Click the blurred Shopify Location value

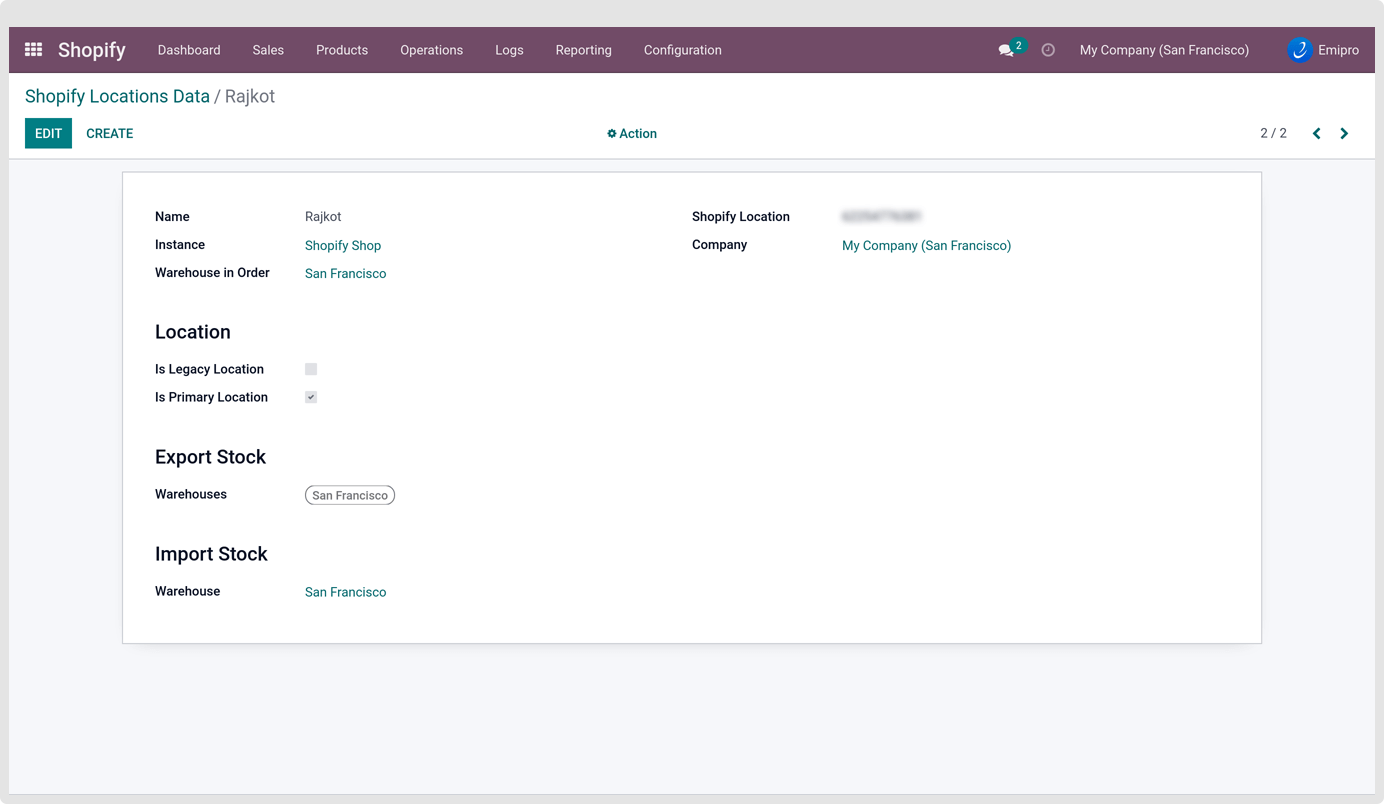881,216
